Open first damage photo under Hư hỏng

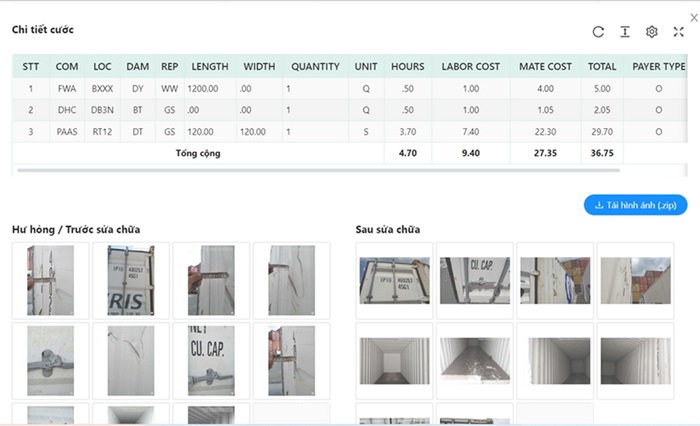tap(50, 281)
